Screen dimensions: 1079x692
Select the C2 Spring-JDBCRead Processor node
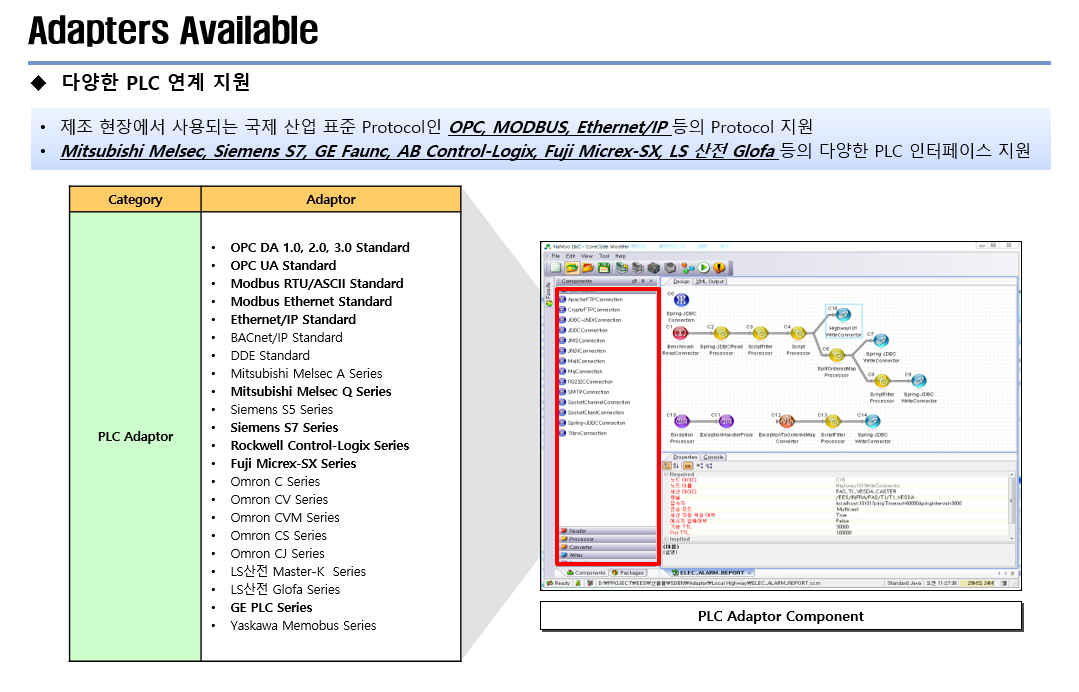pos(720,334)
